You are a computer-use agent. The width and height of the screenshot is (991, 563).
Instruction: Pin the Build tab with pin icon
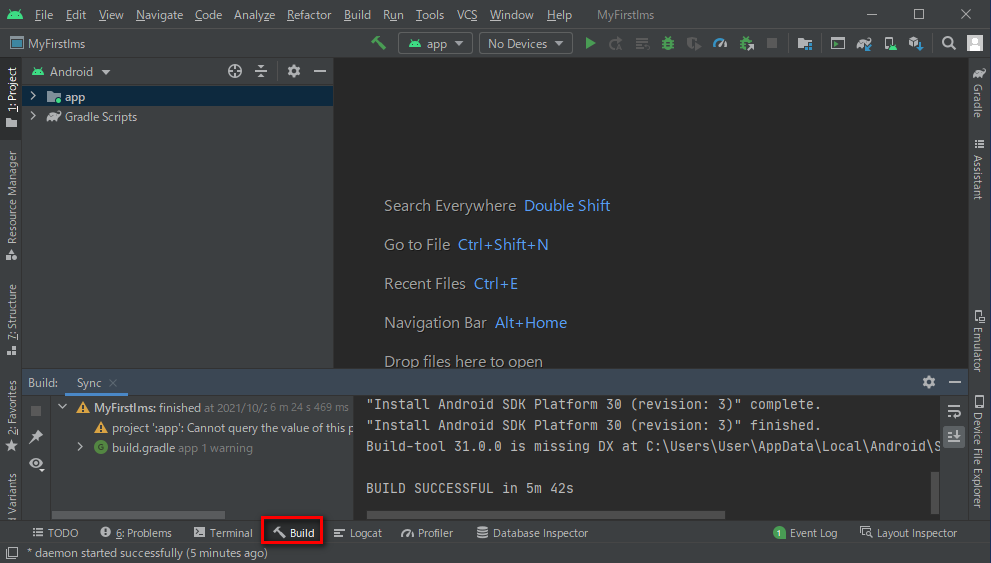point(36,437)
